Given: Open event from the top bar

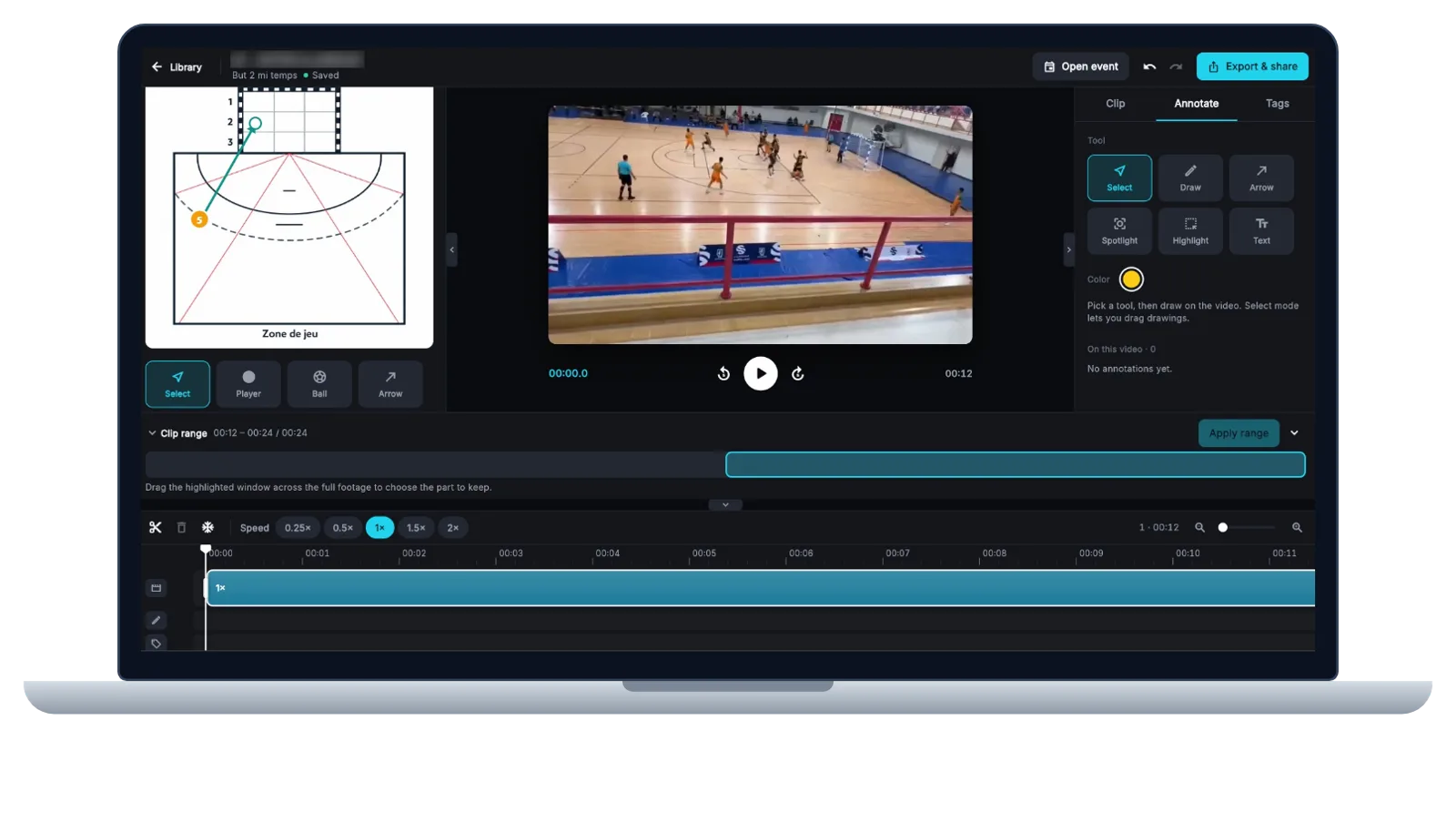Looking at the screenshot, I should coord(1080,66).
